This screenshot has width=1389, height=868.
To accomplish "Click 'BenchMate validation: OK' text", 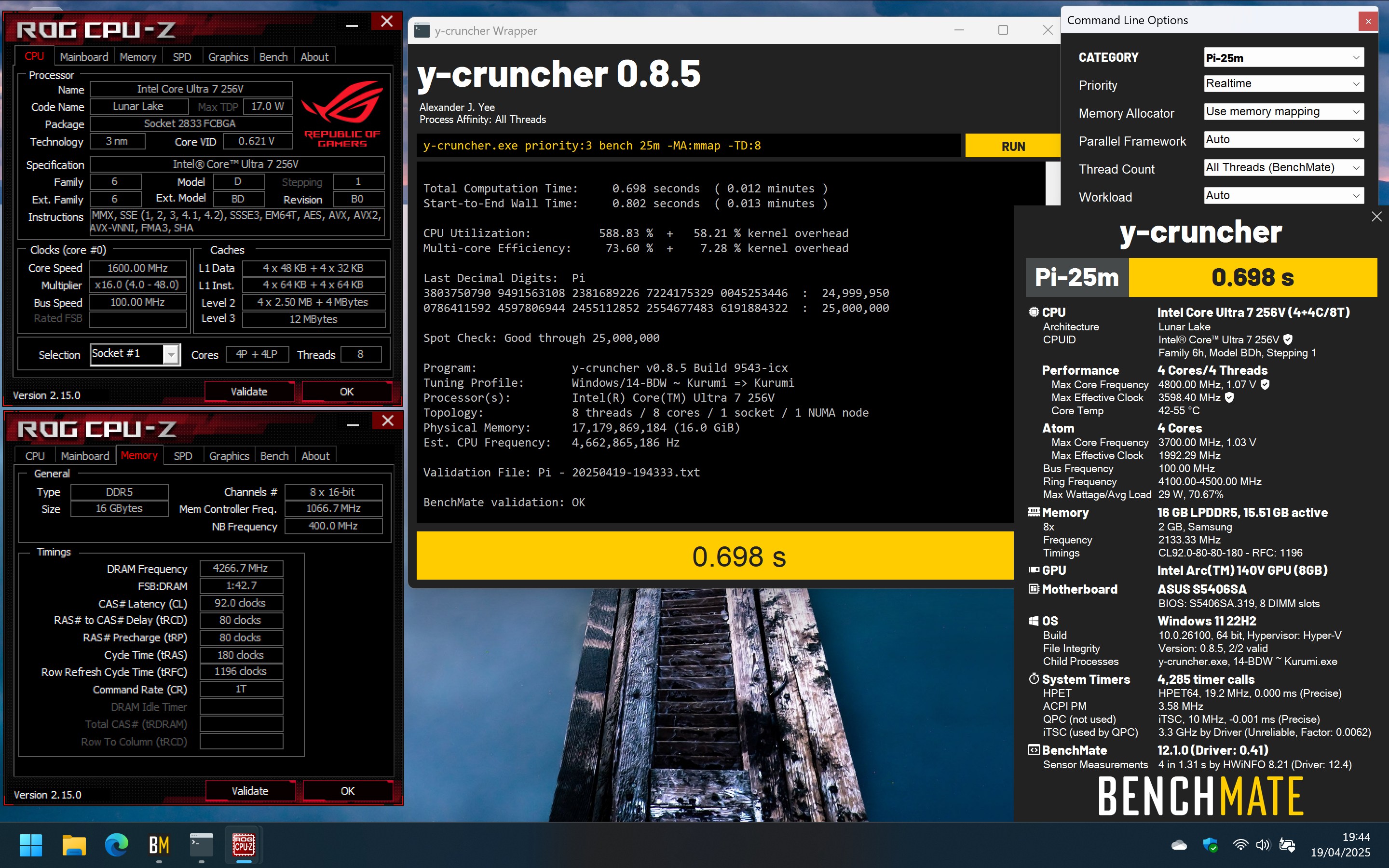I will (x=504, y=502).
